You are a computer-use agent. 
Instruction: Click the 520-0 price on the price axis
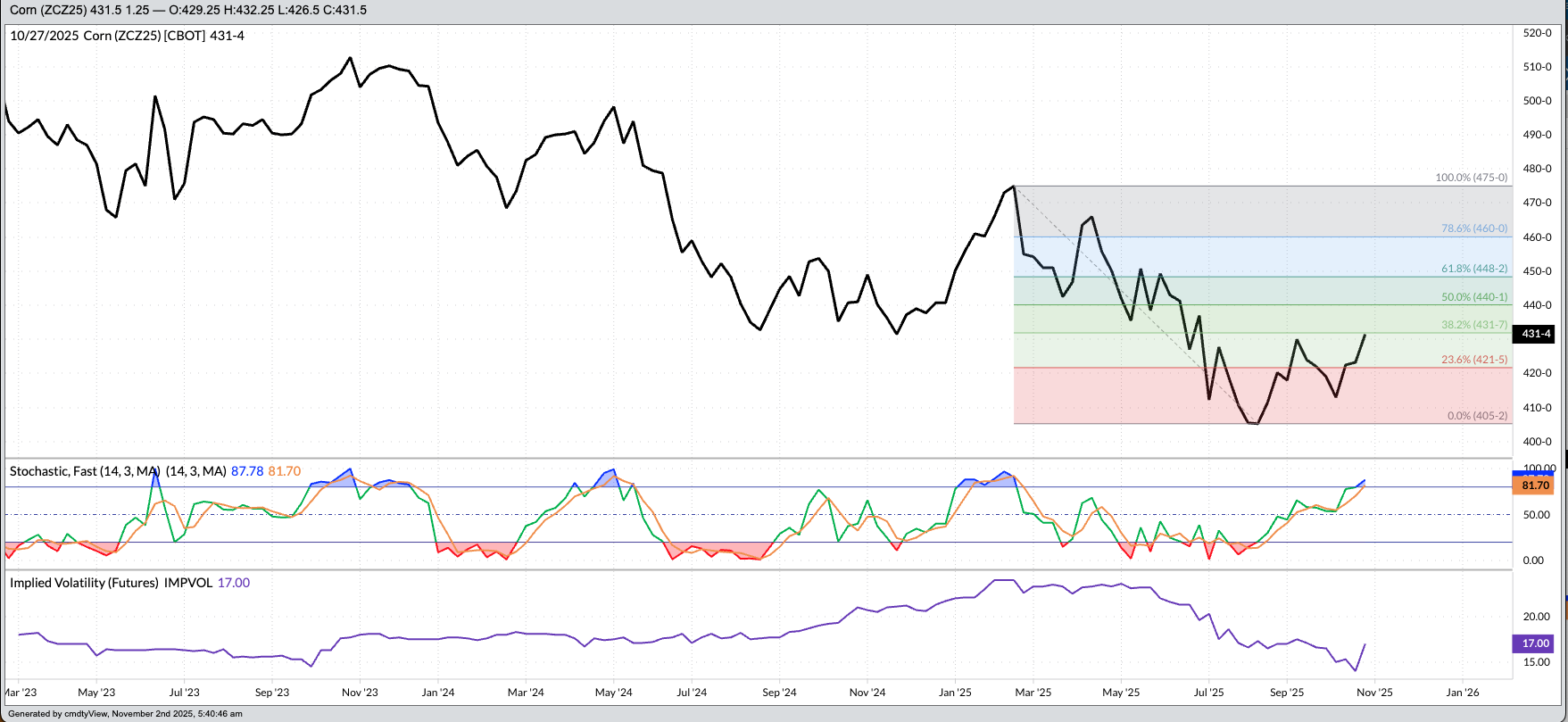tap(1537, 33)
